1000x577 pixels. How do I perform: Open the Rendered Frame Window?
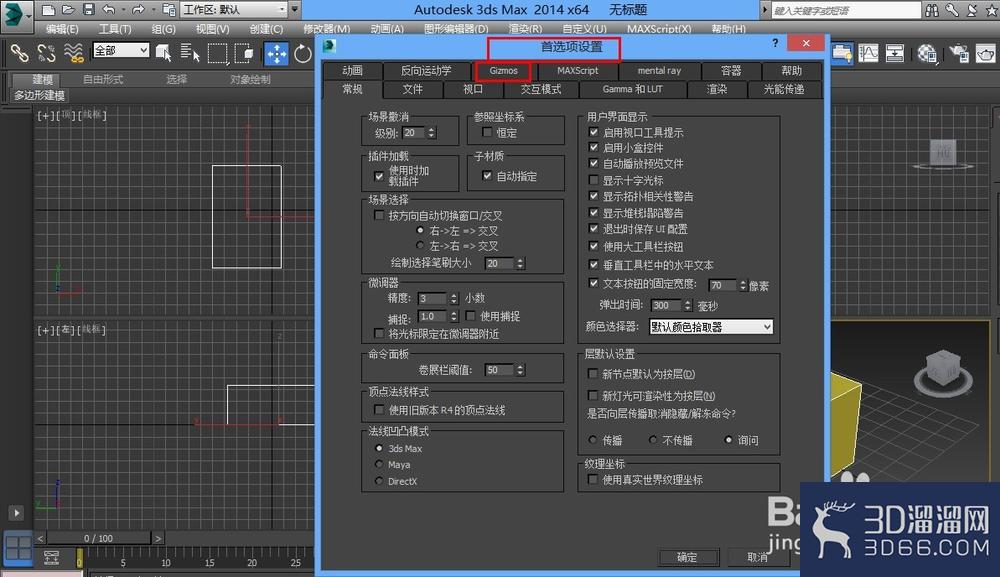coord(985,53)
